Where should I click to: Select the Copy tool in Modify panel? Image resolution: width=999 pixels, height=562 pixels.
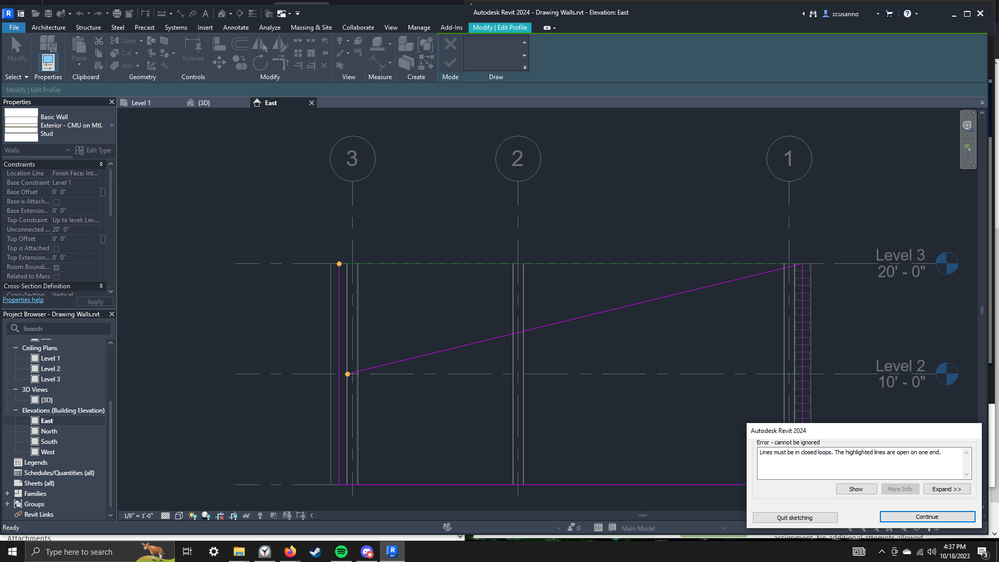tap(240, 62)
